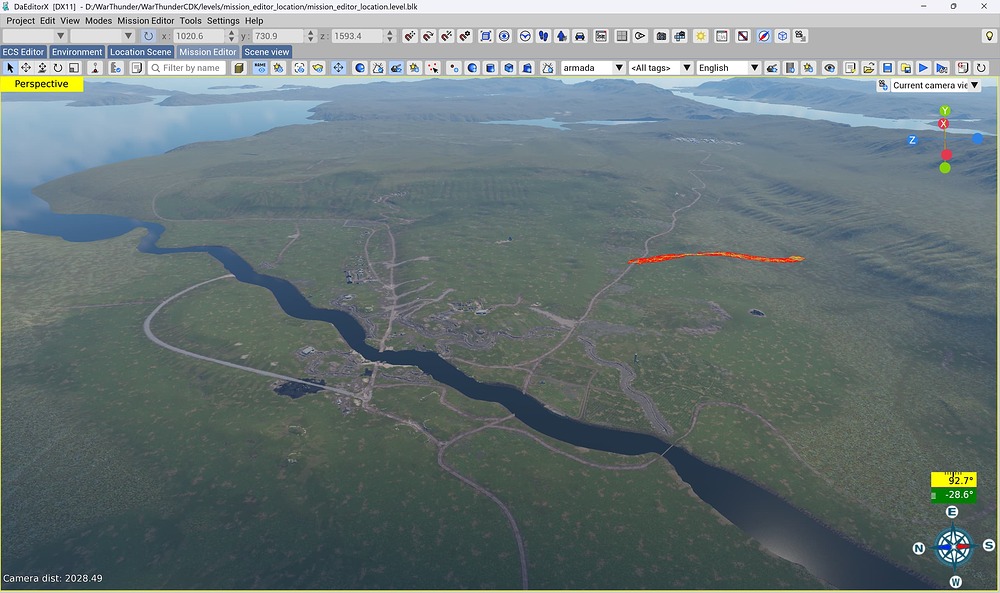
Task: Open the first empty dropdown in top toolbar
Action: coord(34,36)
